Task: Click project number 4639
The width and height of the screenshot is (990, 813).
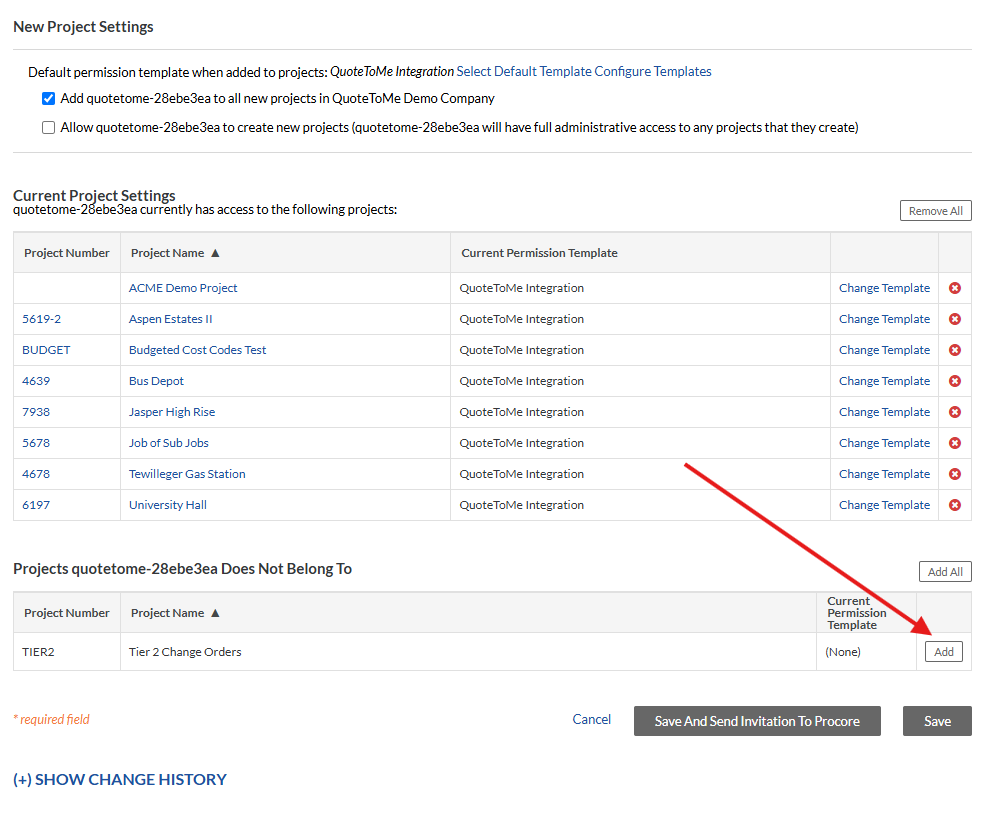Action: click(36, 381)
